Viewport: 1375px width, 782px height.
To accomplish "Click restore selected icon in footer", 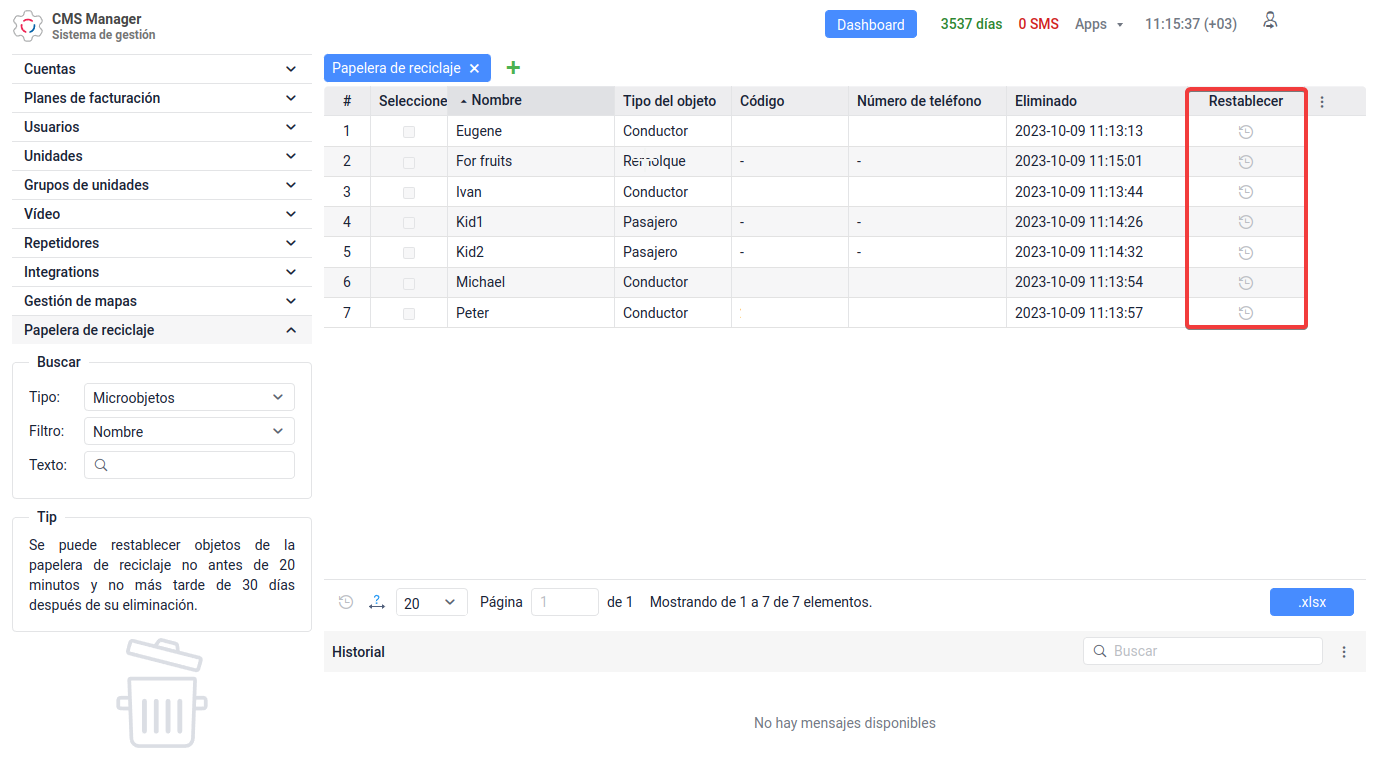I will tap(346, 602).
